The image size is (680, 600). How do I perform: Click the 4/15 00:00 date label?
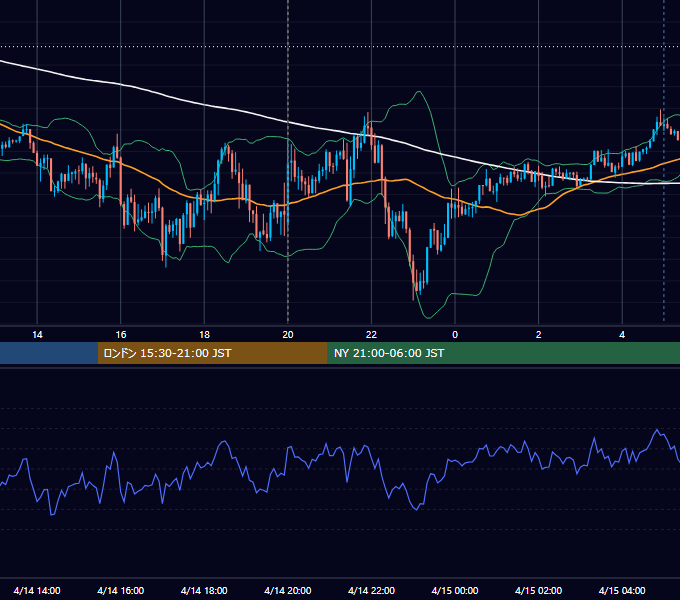point(455,590)
